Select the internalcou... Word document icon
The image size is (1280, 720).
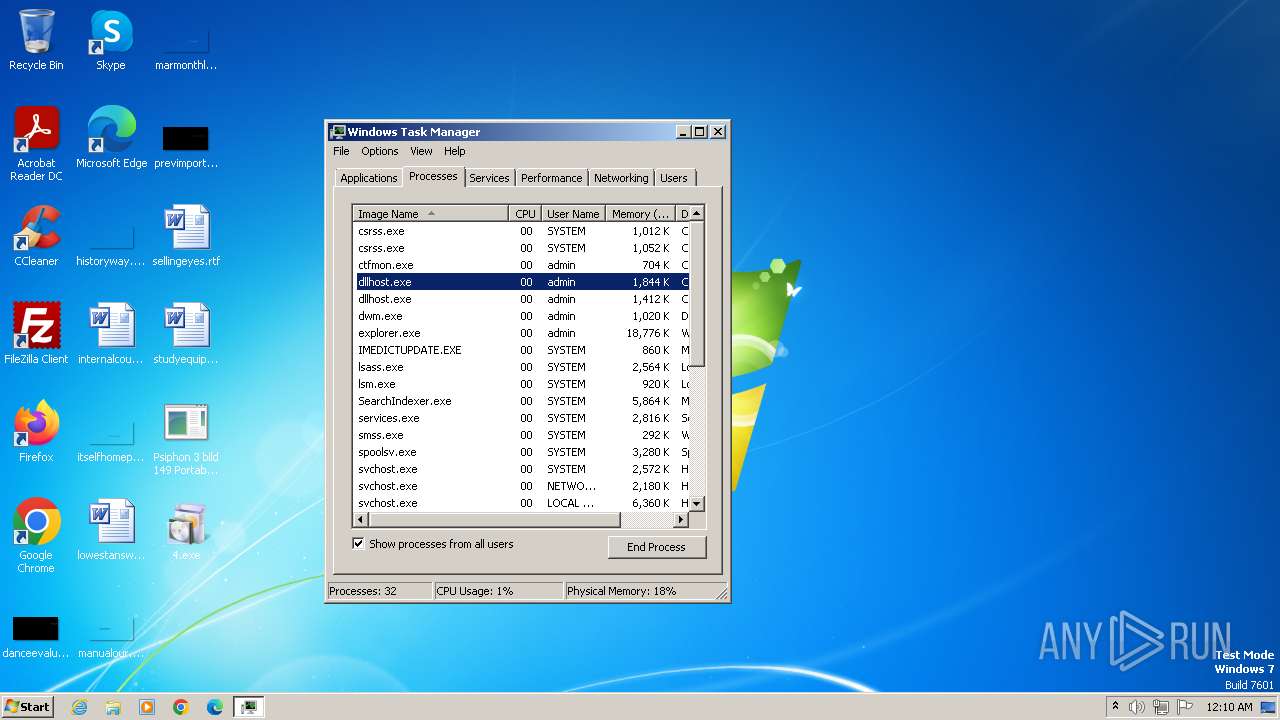[x=111, y=333]
